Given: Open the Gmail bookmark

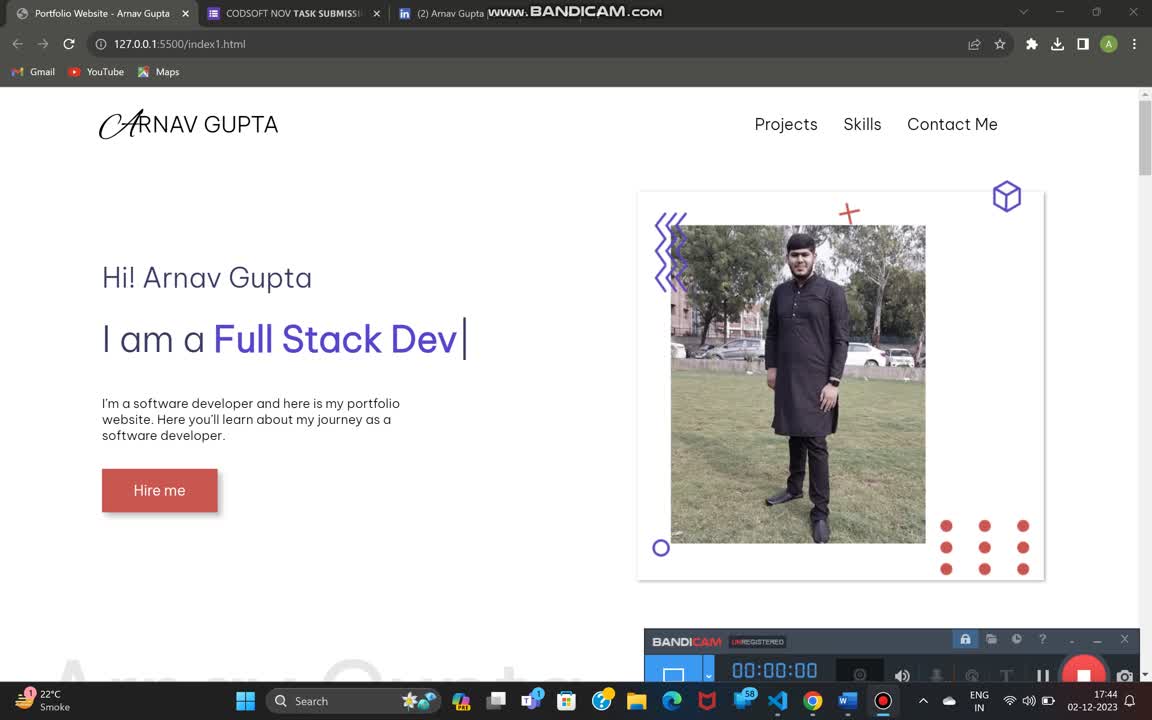Looking at the screenshot, I should coord(34,72).
